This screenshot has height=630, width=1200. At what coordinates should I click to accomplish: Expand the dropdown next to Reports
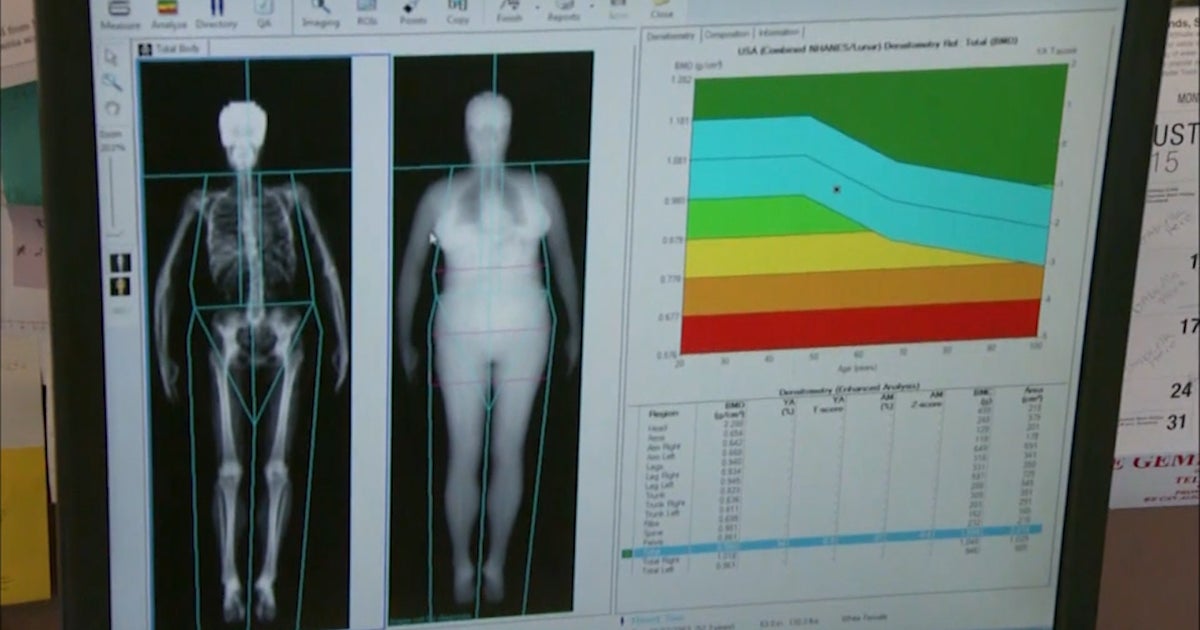click(590, 10)
